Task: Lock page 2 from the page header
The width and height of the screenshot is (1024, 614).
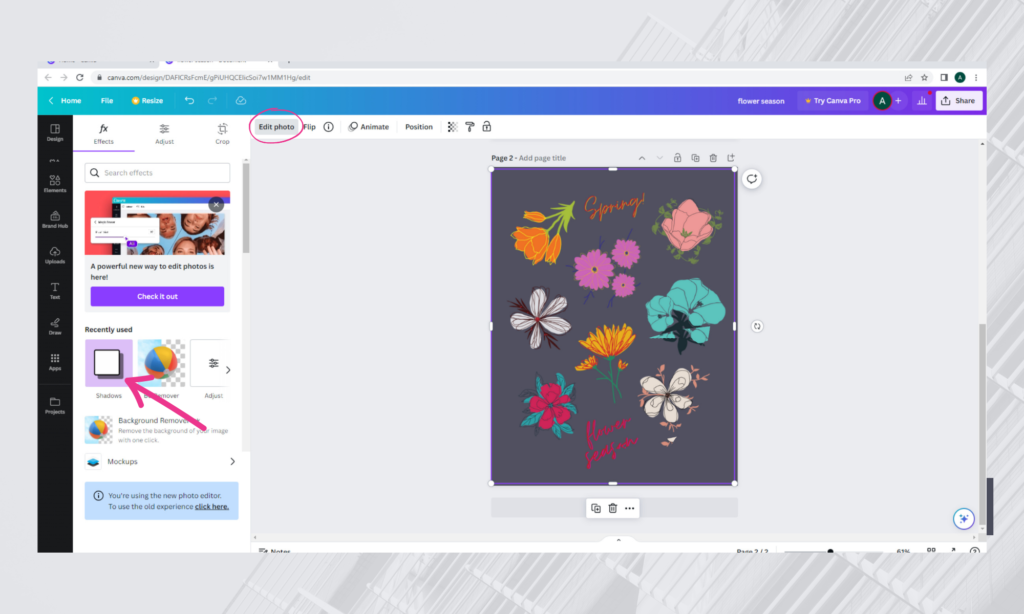Action: click(677, 158)
